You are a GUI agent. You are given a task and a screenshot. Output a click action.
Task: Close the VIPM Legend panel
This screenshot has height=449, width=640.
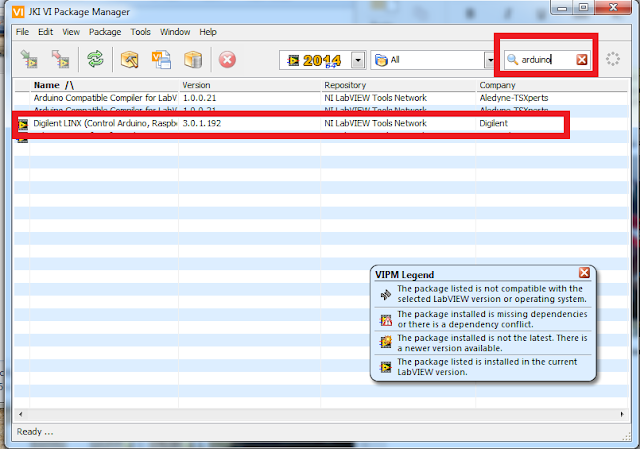point(584,273)
